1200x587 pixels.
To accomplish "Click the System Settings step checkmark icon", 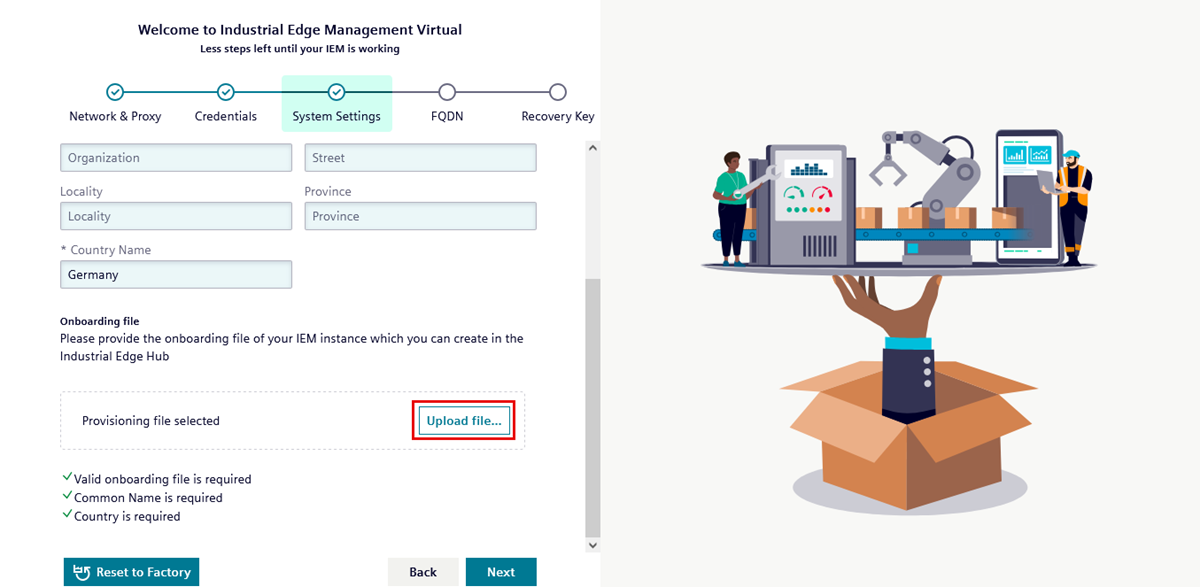I will tap(337, 89).
